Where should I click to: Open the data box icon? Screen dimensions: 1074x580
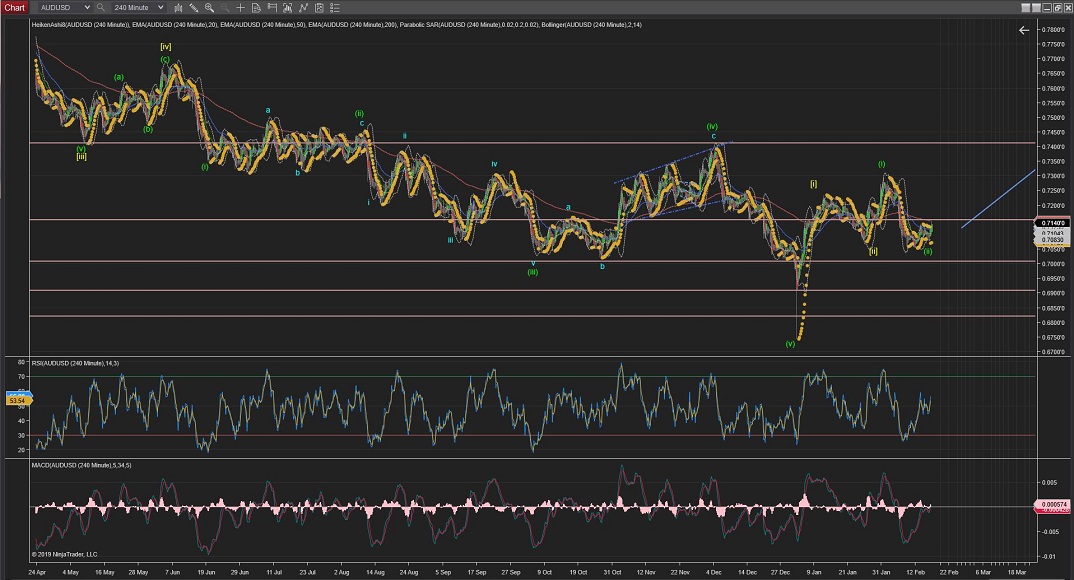pos(256,8)
